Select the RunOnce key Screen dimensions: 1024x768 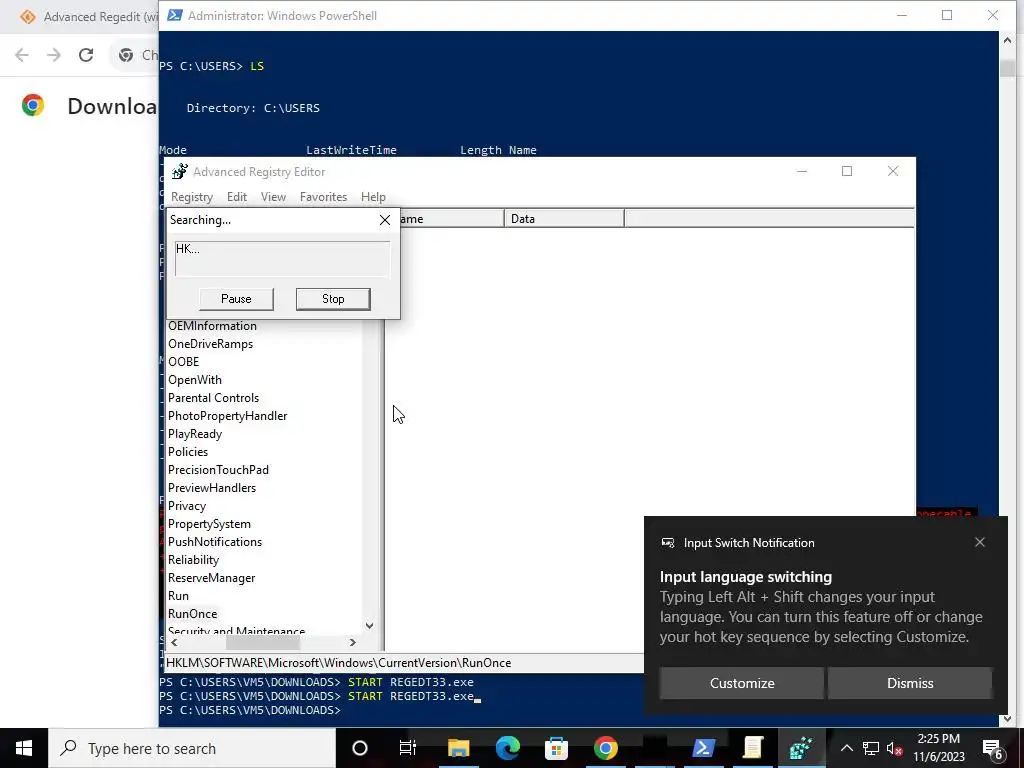(x=193, y=614)
